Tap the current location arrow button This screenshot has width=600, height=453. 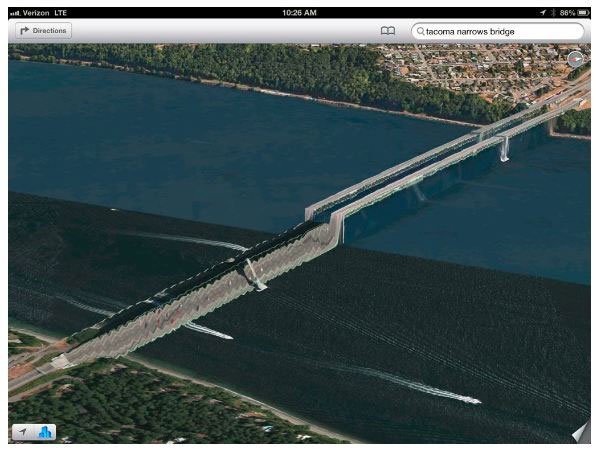point(22,432)
